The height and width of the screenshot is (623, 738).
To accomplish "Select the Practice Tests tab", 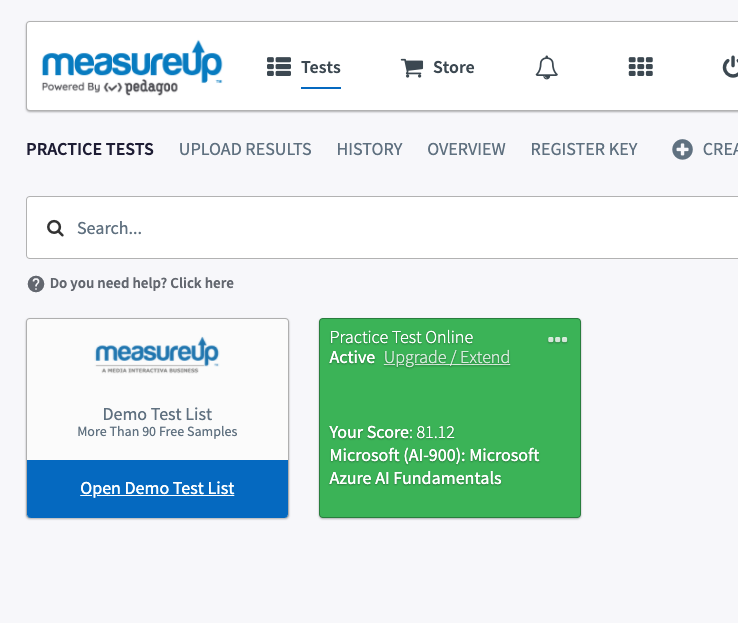I will [x=90, y=149].
